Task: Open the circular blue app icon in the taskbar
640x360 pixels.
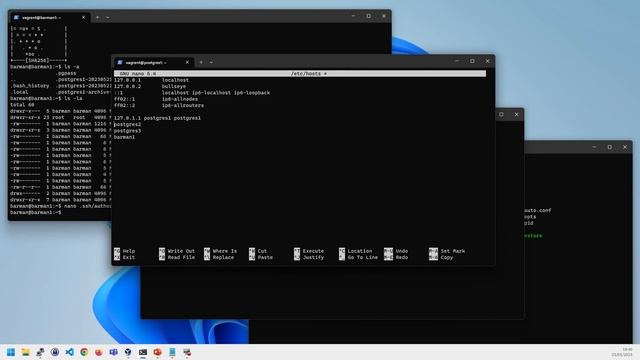Action: tap(55, 352)
